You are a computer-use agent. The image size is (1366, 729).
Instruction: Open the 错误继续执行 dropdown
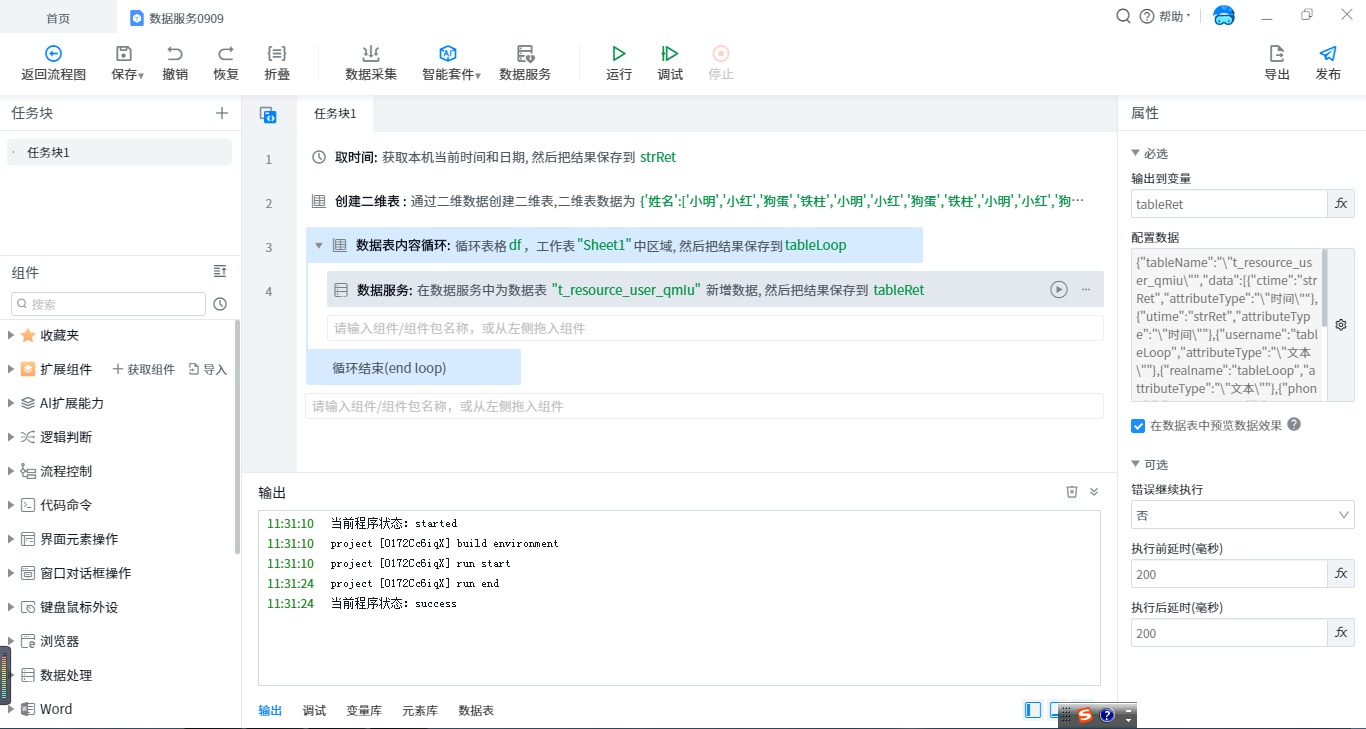(1242, 515)
